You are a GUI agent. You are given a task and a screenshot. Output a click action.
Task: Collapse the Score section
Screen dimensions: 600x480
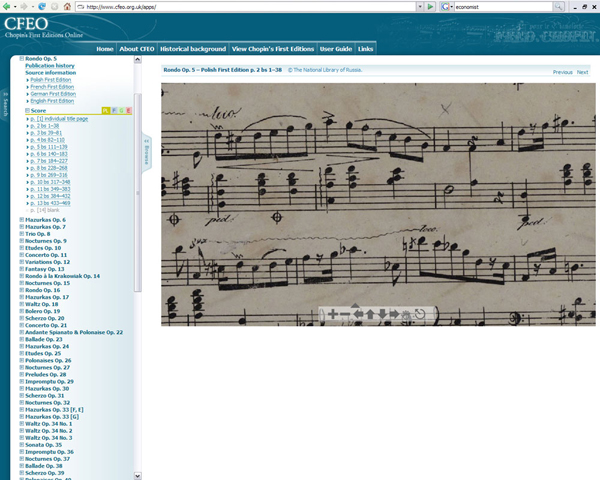(x=27, y=110)
